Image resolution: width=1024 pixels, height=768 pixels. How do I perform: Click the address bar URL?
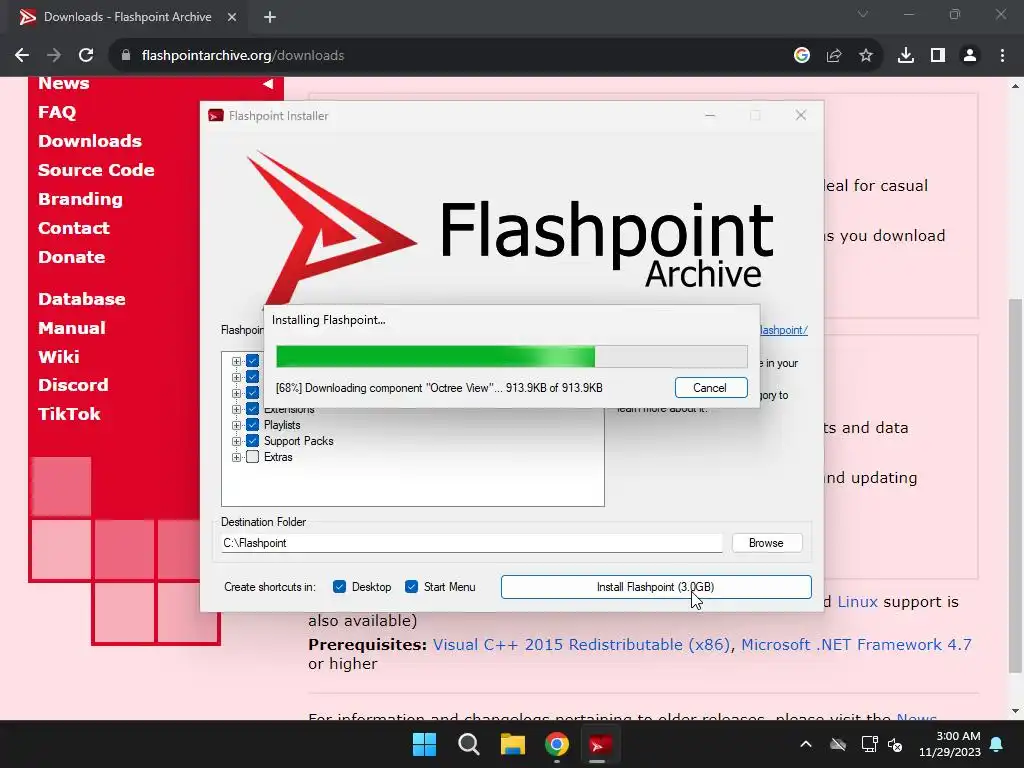pos(243,56)
